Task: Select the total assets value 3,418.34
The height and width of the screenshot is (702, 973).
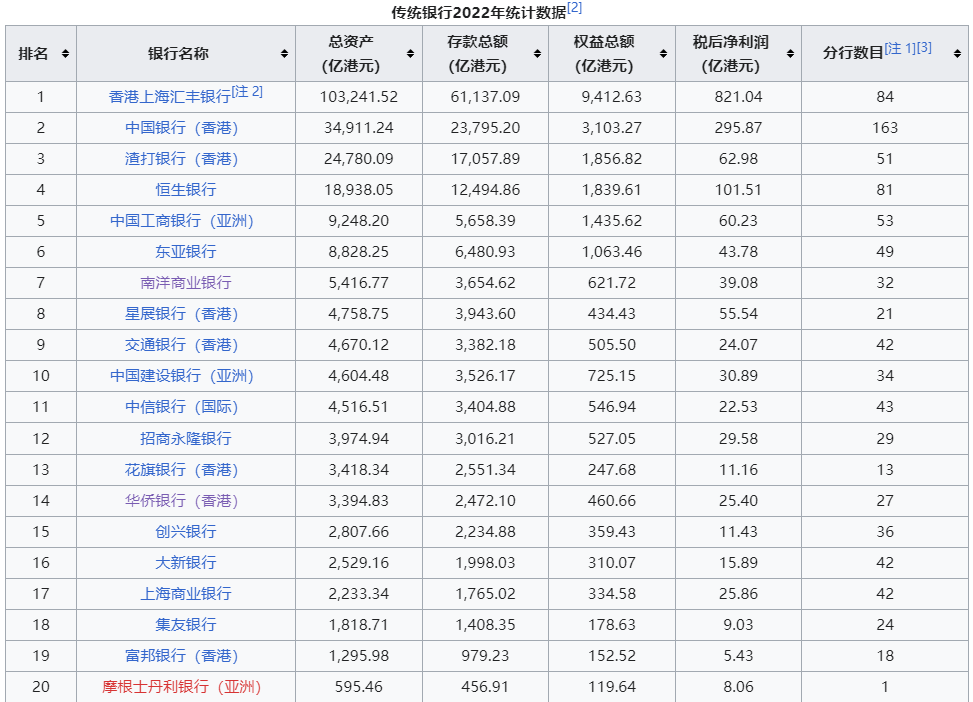Action: click(359, 470)
